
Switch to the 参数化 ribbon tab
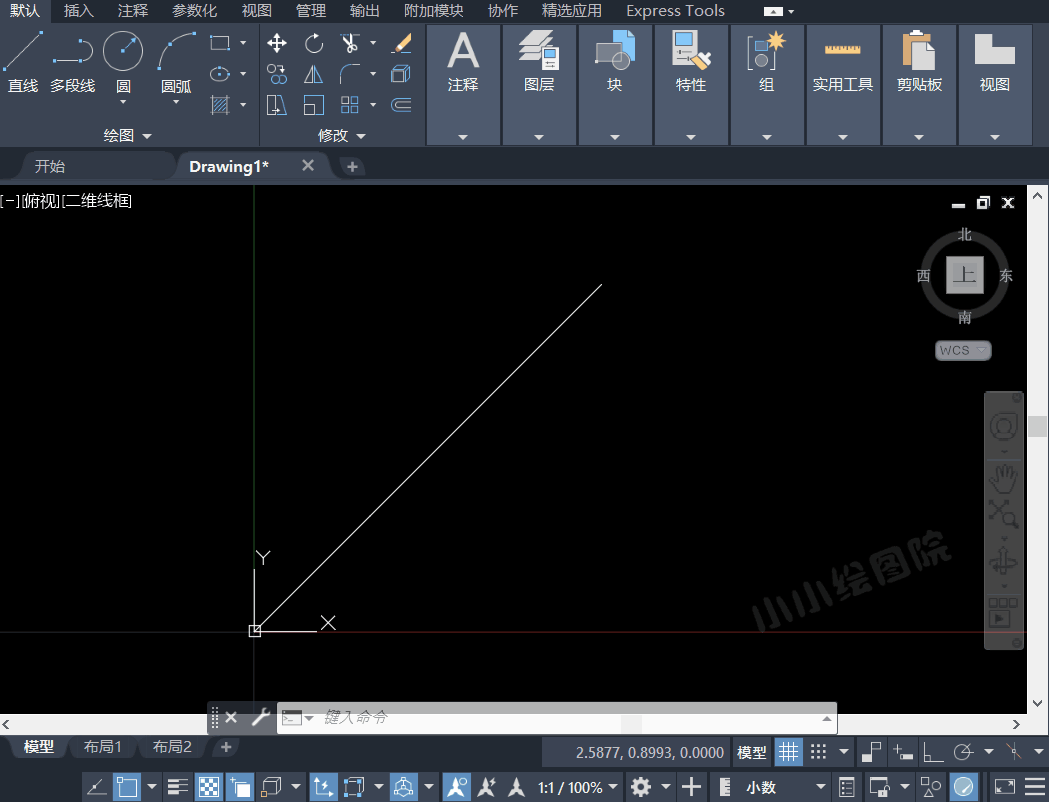(x=194, y=11)
